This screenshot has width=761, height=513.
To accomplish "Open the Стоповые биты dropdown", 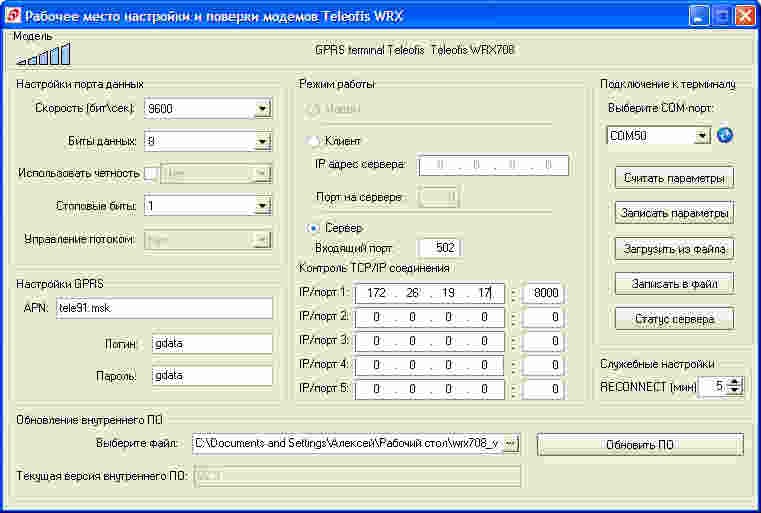I will pyautogui.click(x=262, y=206).
